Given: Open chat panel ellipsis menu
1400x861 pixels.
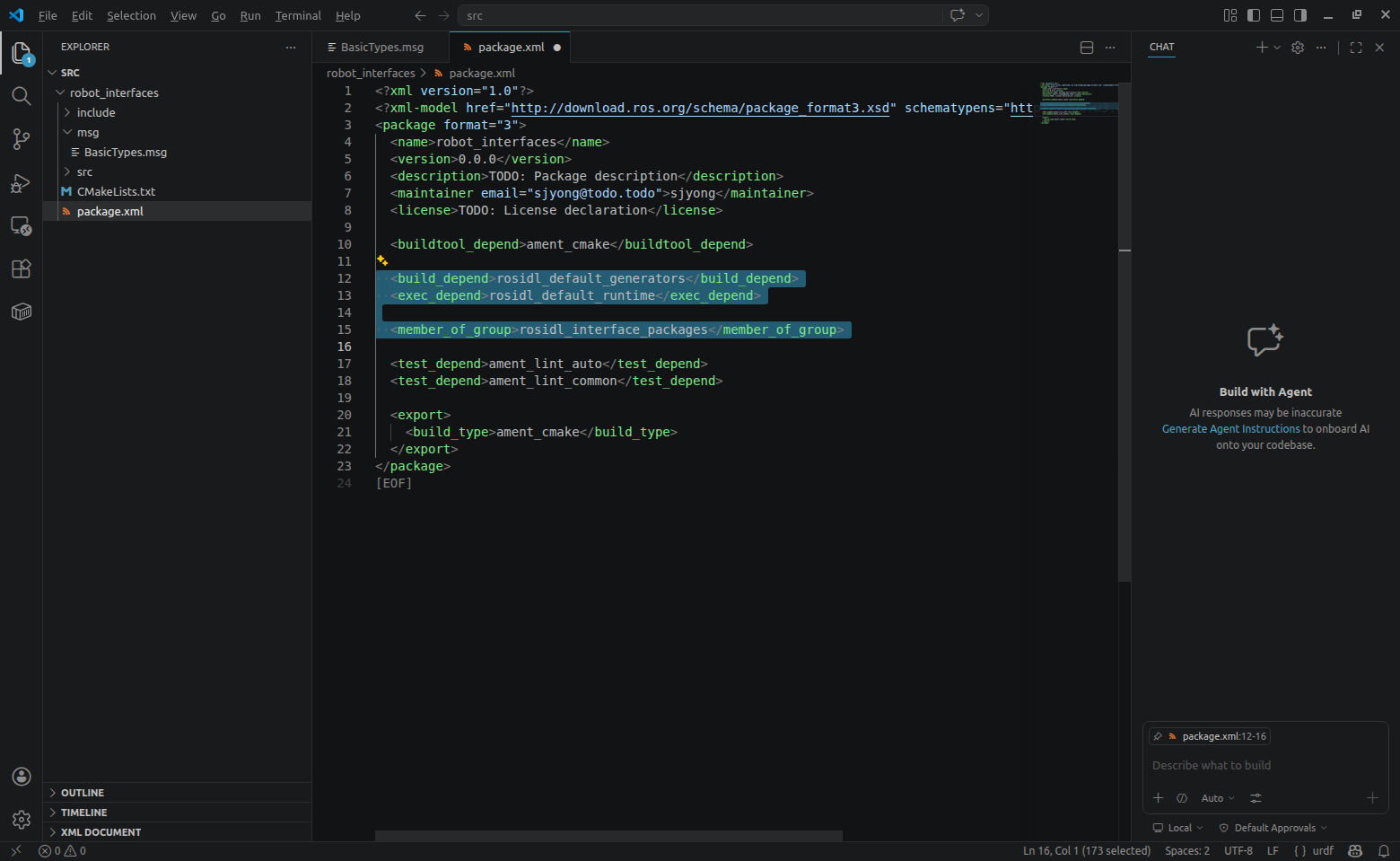Looking at the screenshot, I should click(1321, 48).
